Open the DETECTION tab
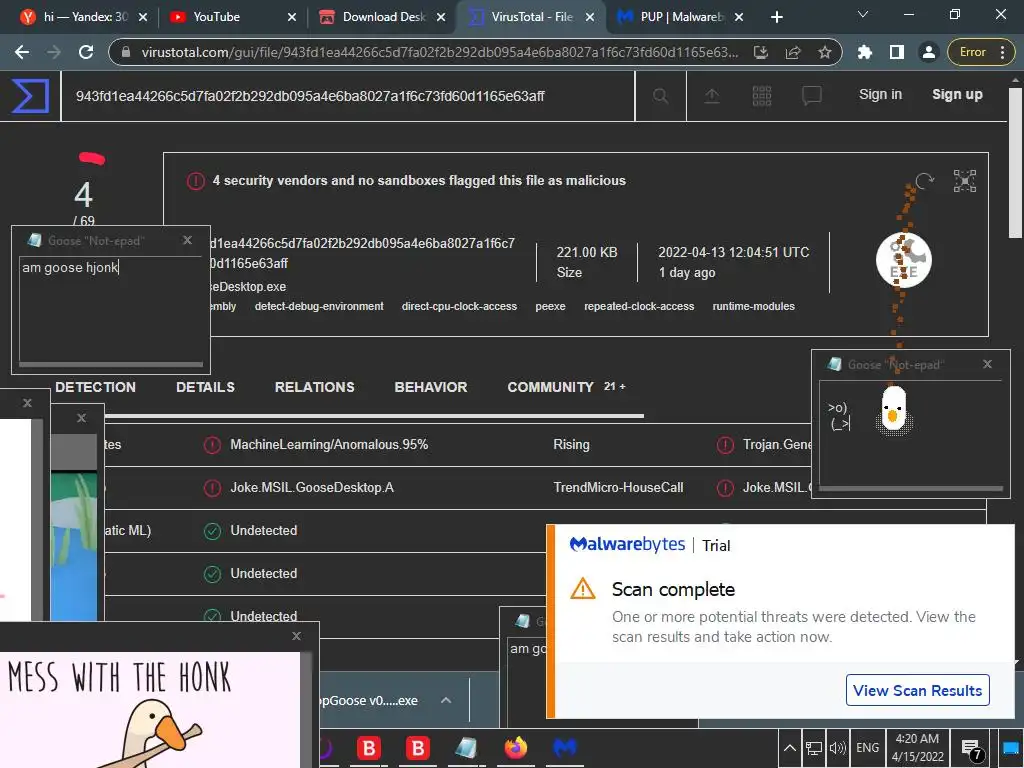 point(95,387)
